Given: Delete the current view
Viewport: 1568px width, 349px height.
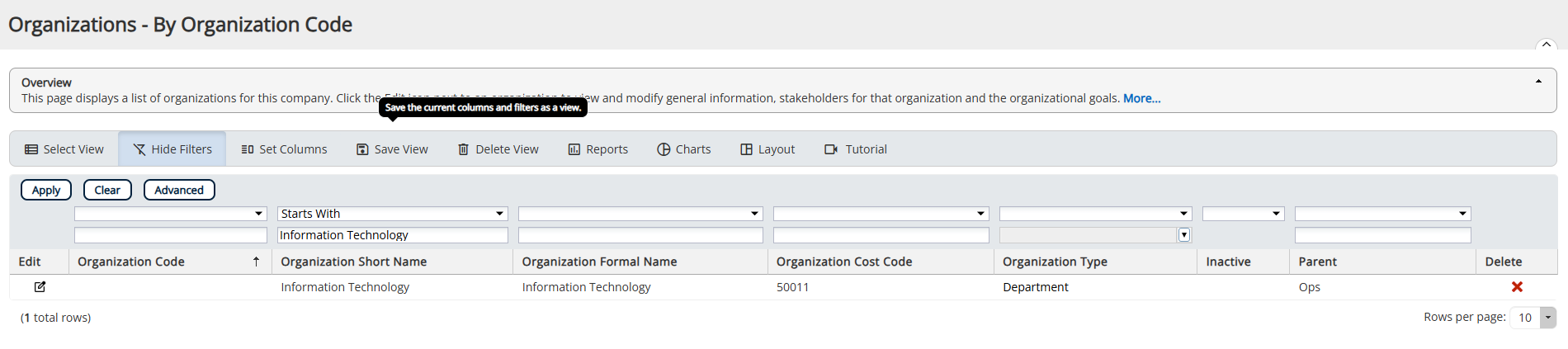Looking at the screenshot, I should tap(498, 149).
